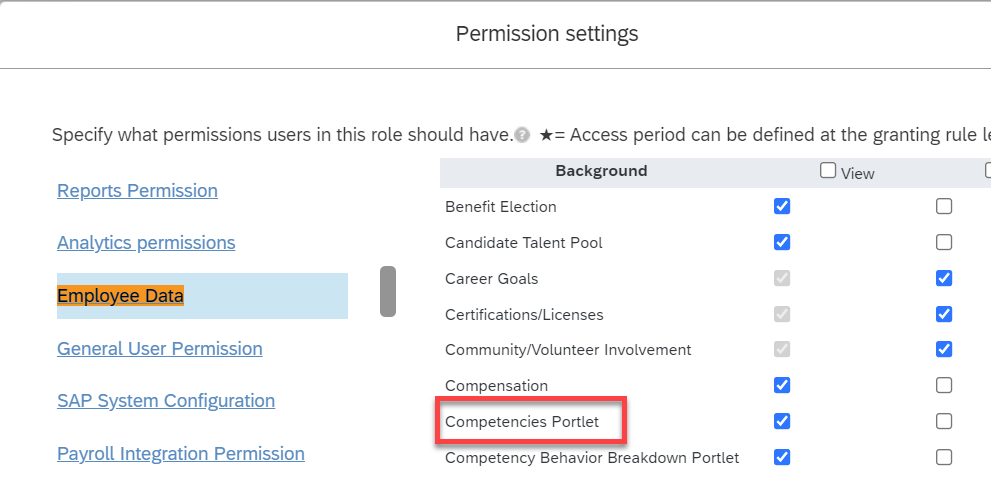Enable Competencies Portlet second column checkbox
The image size is (991, 479).
point(944,421)
